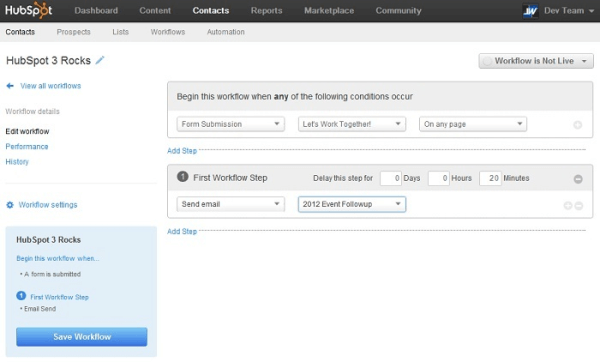Open the Dashboard menu
This screenshot has height=362, width=600.
[x=96, y=11]
